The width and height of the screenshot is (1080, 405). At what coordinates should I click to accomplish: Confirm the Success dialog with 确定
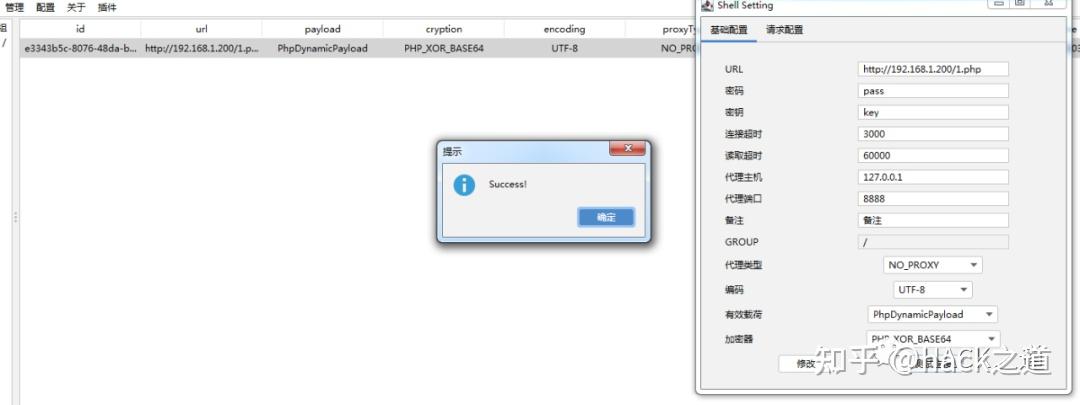coord(606,217)
